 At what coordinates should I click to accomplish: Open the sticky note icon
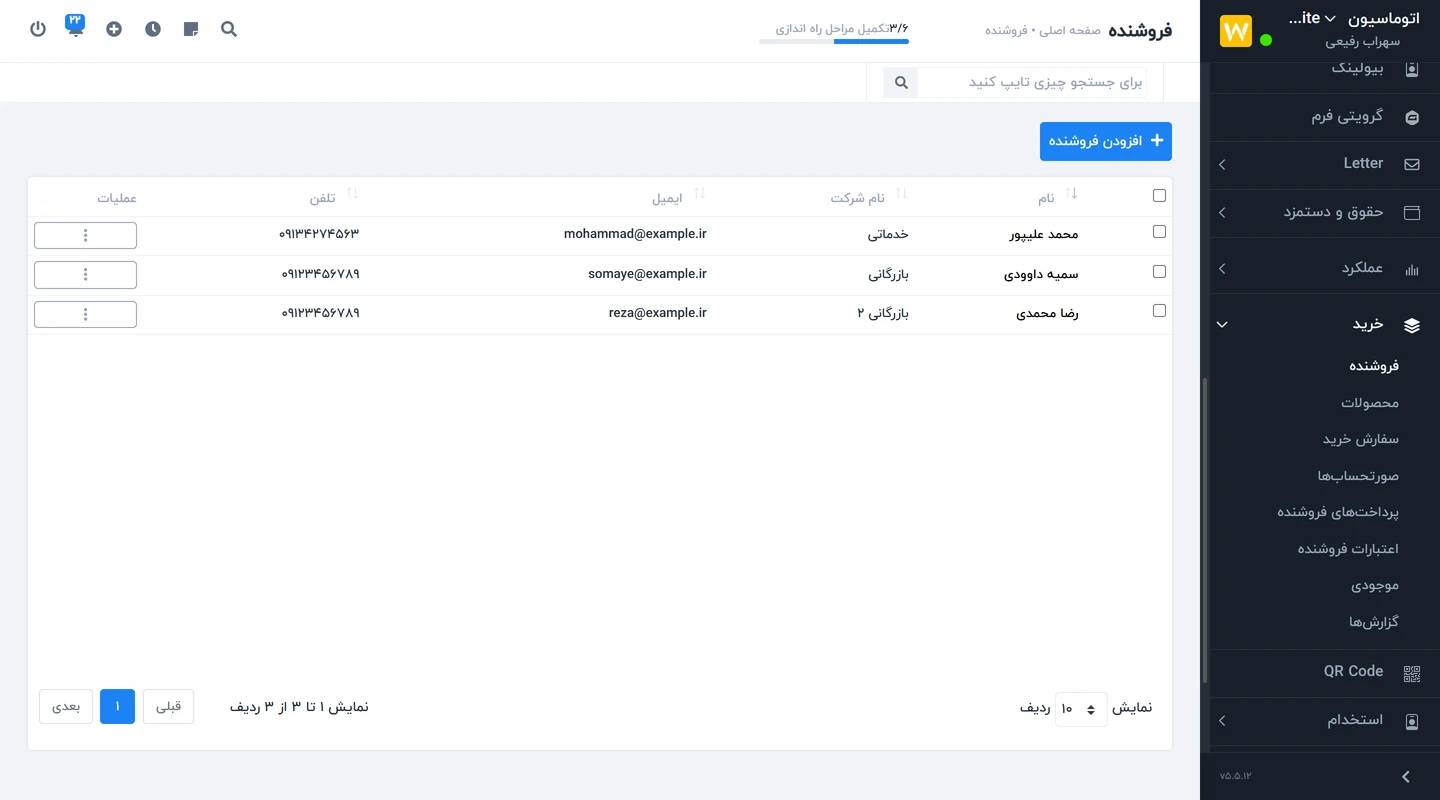tap(191, 29)
